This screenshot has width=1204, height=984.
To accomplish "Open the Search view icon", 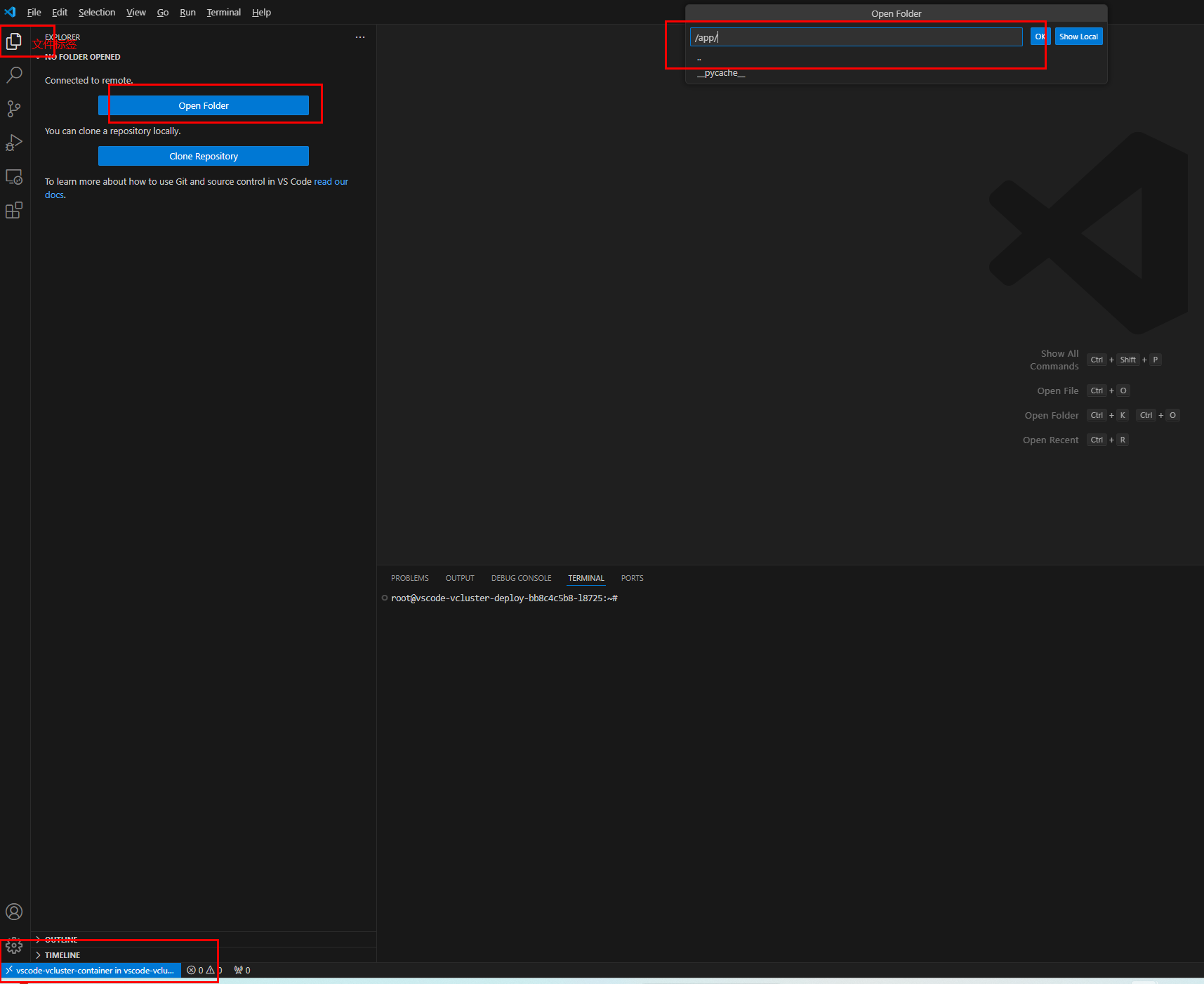I will (x=14, y=74).
